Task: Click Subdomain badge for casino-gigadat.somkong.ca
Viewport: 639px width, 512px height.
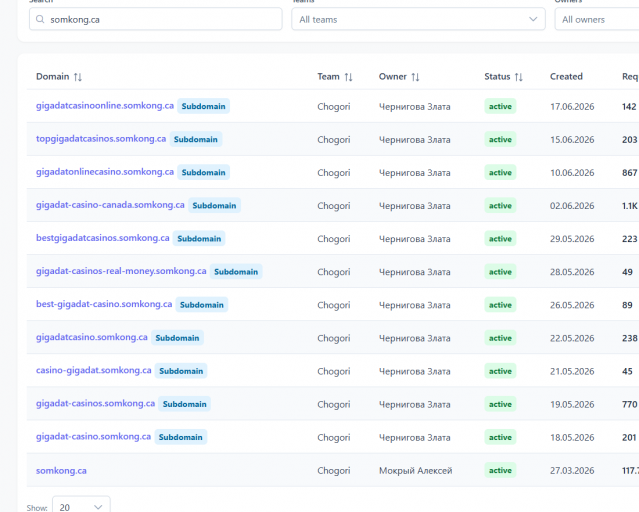Action: pos(181,371)
